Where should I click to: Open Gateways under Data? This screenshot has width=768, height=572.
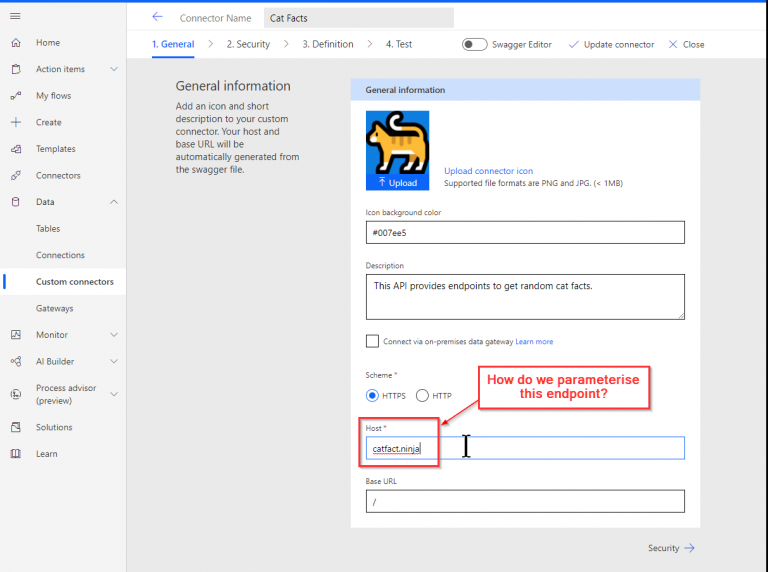(x=54, y=308)
